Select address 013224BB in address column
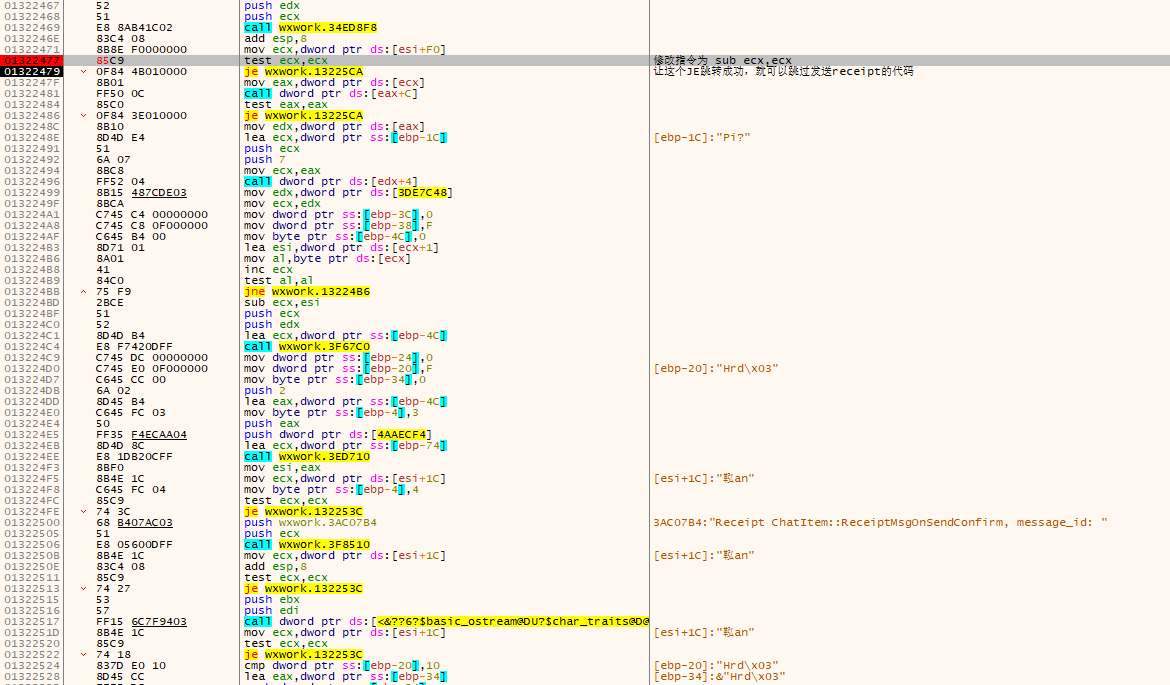1170x685 pixels. click(32, 292)
